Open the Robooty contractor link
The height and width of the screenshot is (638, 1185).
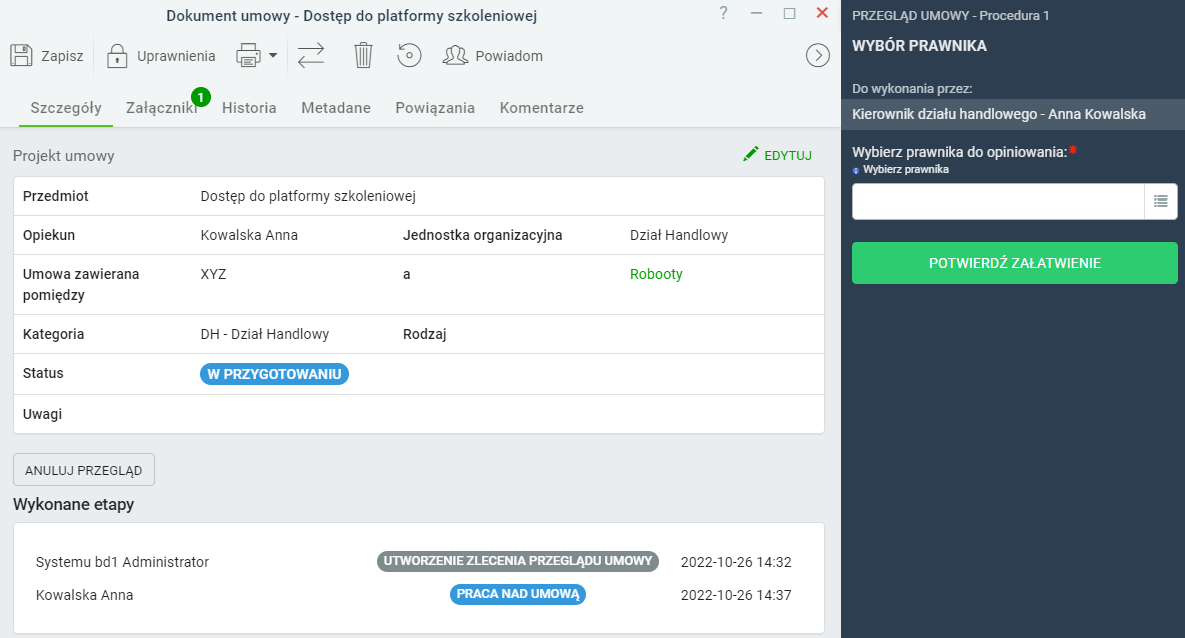coord(656,274)
